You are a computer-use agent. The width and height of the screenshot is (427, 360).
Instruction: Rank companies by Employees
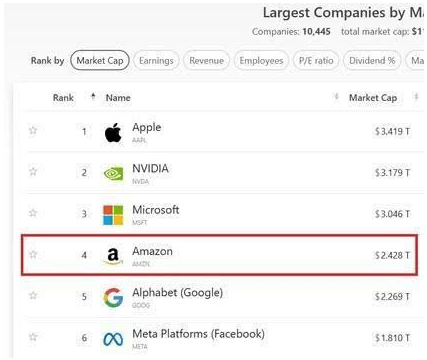click(x=261, y=61)
